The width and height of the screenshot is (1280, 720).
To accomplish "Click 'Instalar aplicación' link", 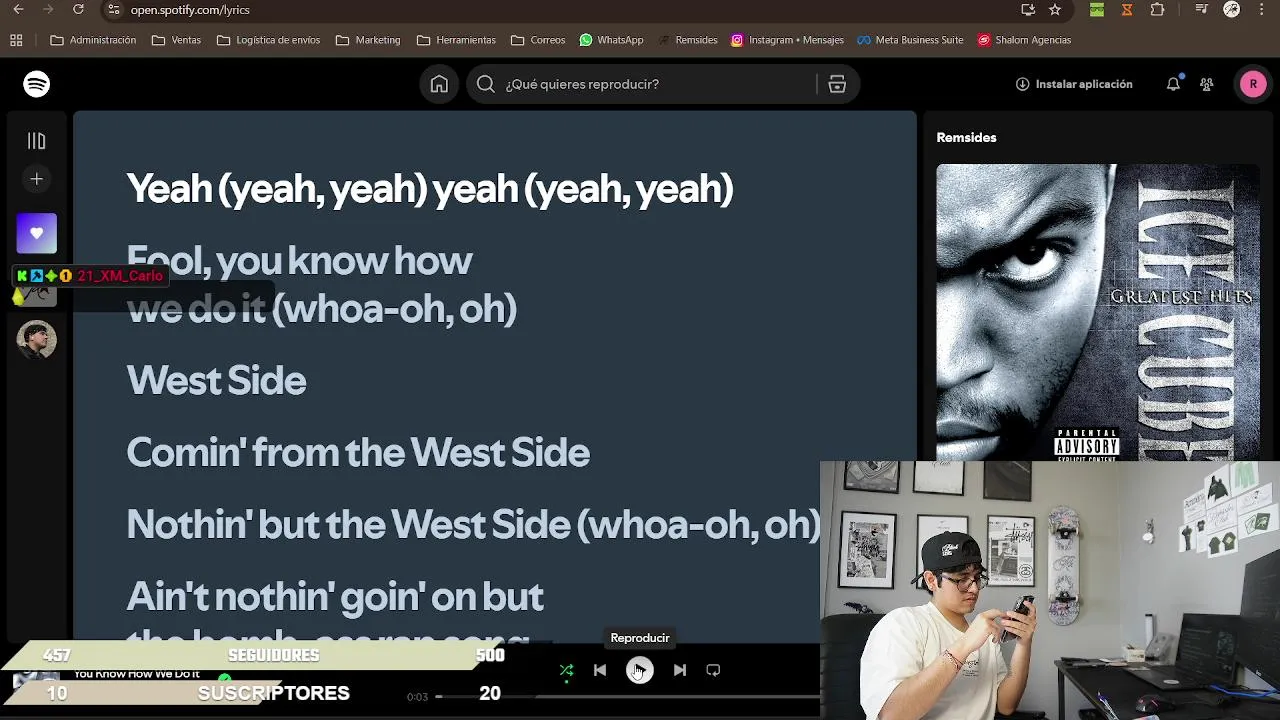I will 1074,84.
